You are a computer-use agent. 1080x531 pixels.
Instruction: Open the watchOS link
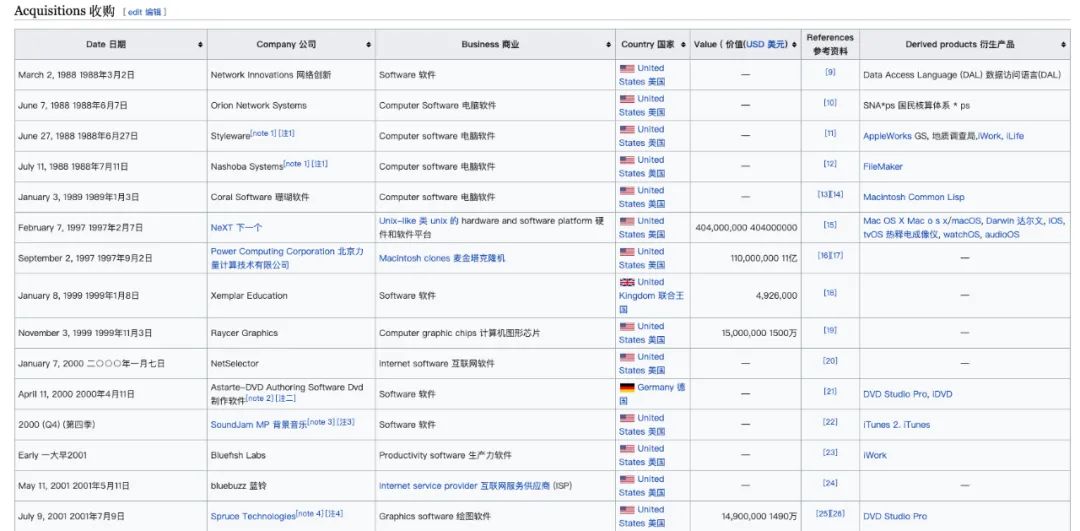tap(960, 234)
